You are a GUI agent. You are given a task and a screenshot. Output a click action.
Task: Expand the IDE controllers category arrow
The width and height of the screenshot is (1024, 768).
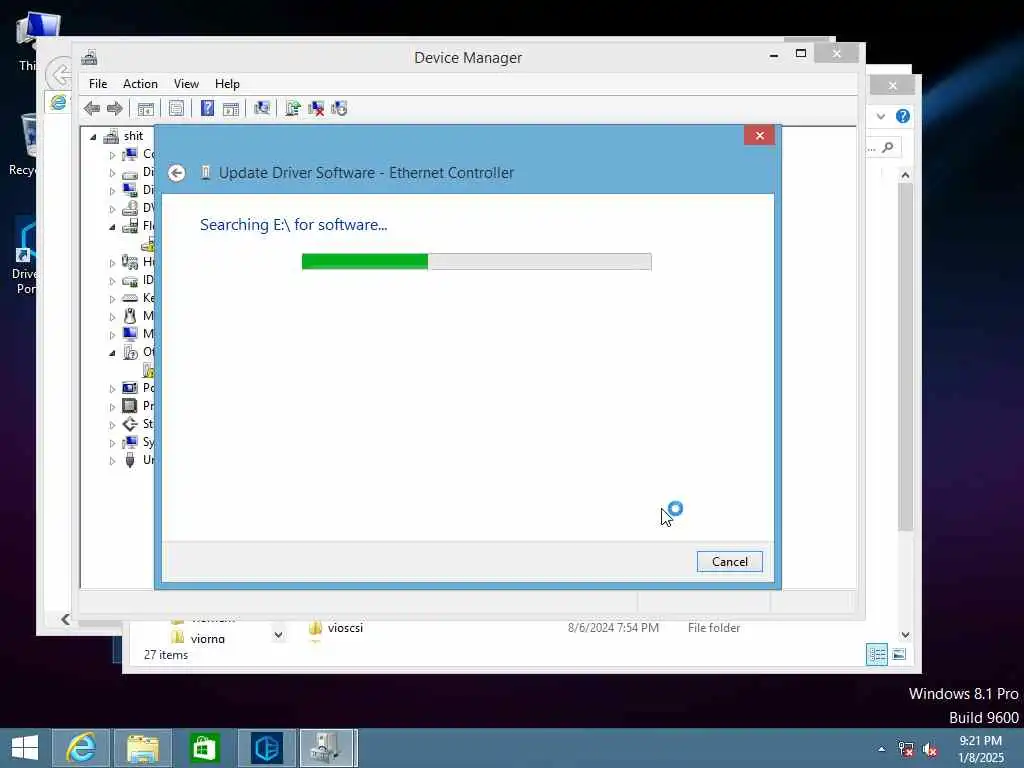(112, 281)
